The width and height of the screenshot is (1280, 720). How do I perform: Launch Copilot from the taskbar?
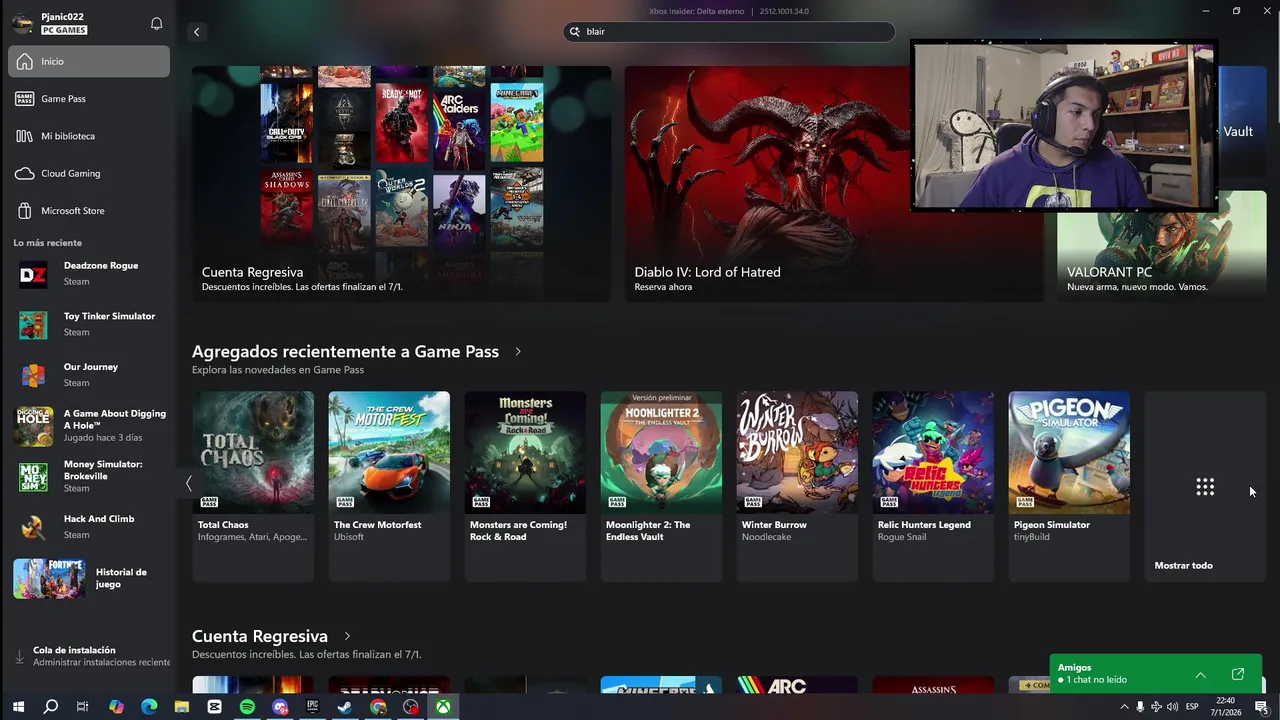pyautogui.click(x=116, y=707)
